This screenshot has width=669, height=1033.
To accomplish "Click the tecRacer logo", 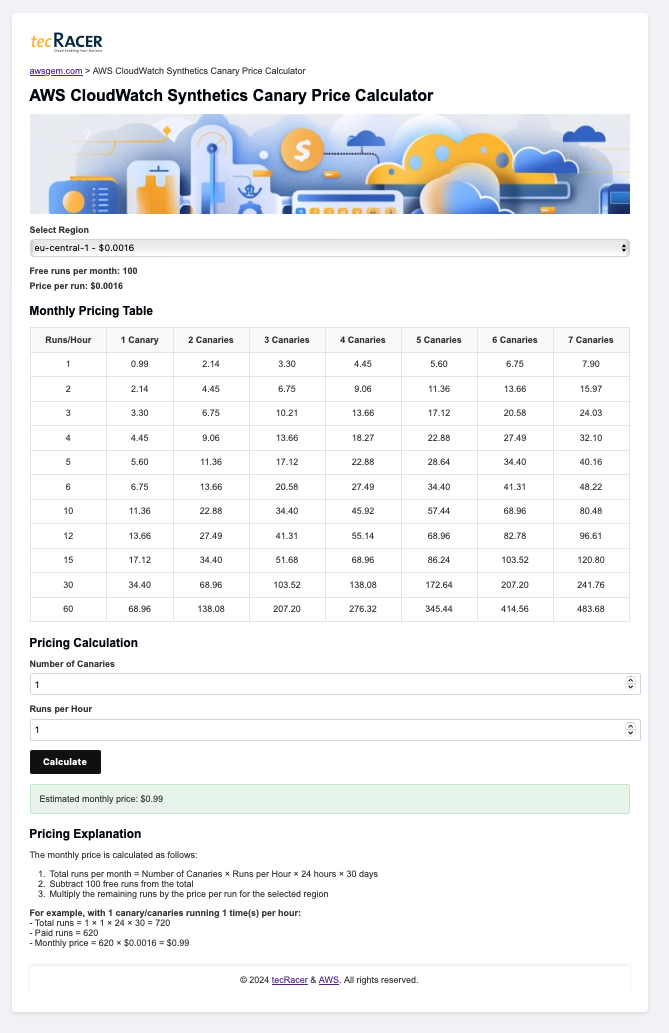I will coord(67,42).
